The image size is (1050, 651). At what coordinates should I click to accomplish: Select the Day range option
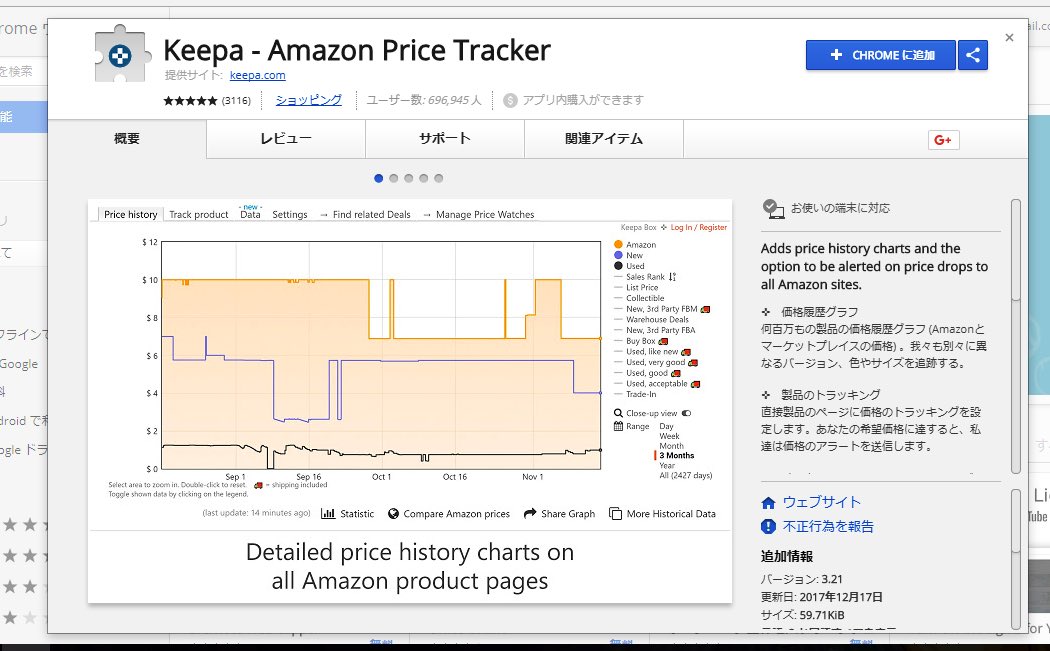pyautogui.click(x=666, y=426)
